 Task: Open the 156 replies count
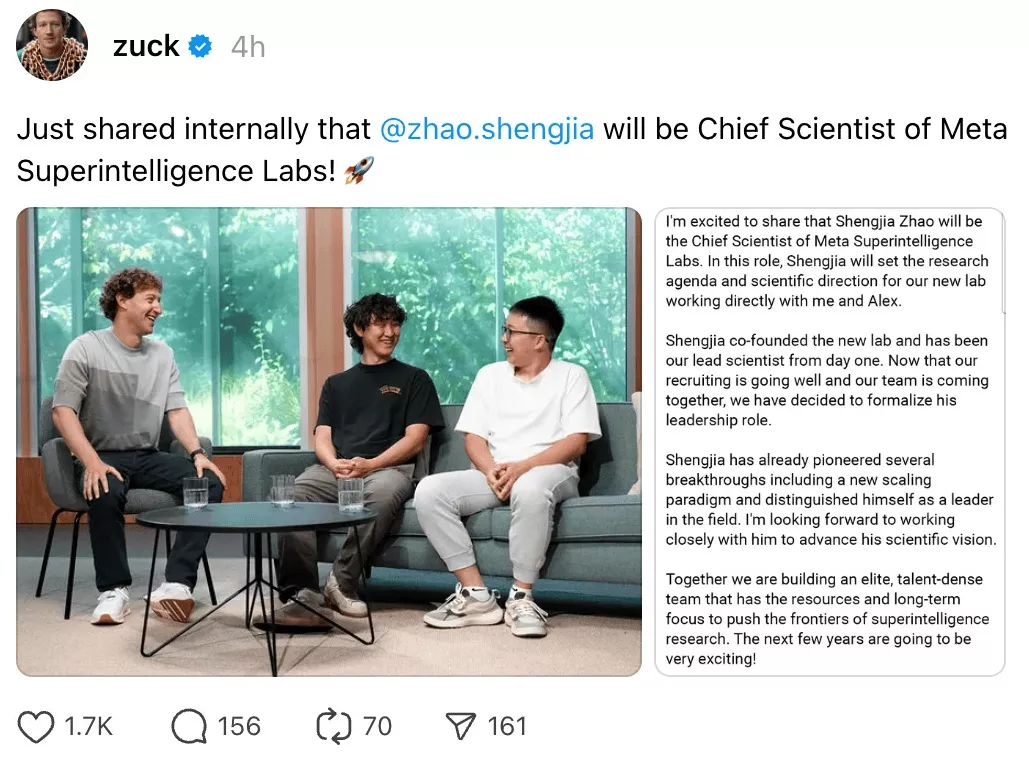(x=237, y=726)
